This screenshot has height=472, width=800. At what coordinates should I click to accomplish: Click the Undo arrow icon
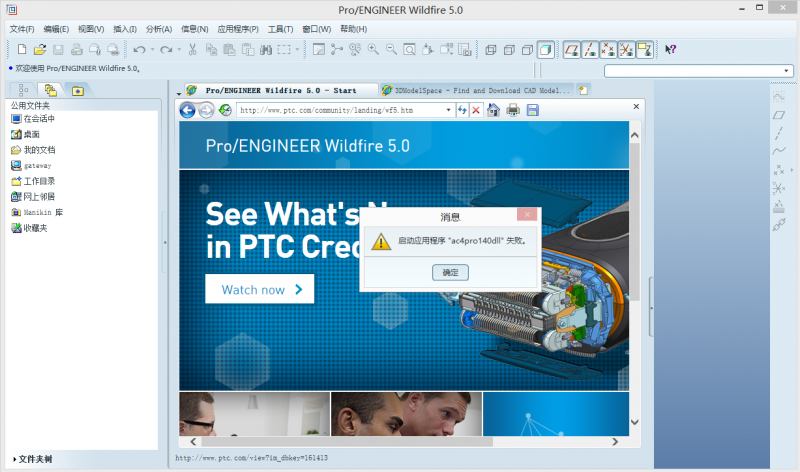139,49
